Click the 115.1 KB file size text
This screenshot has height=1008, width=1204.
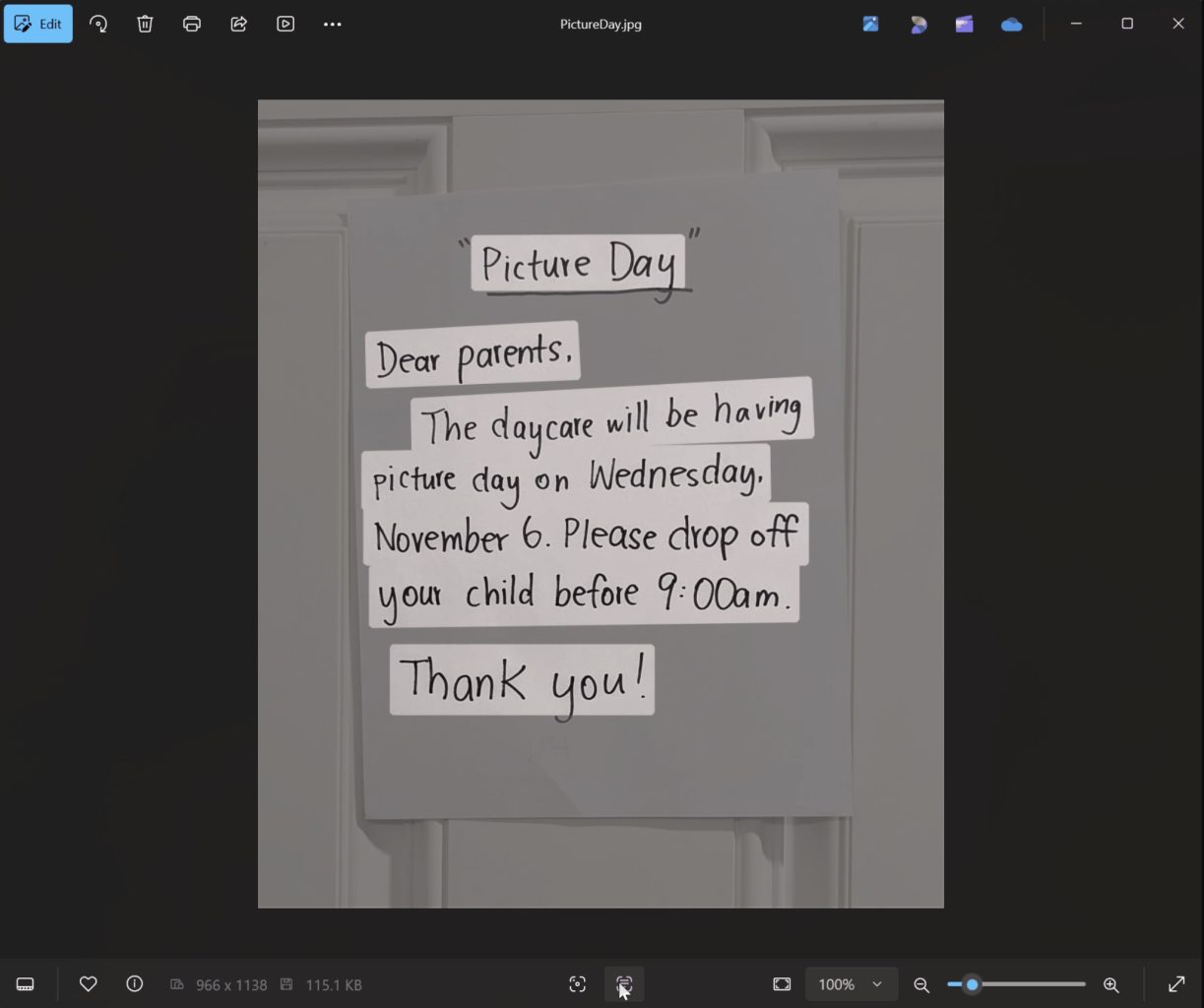334,984
